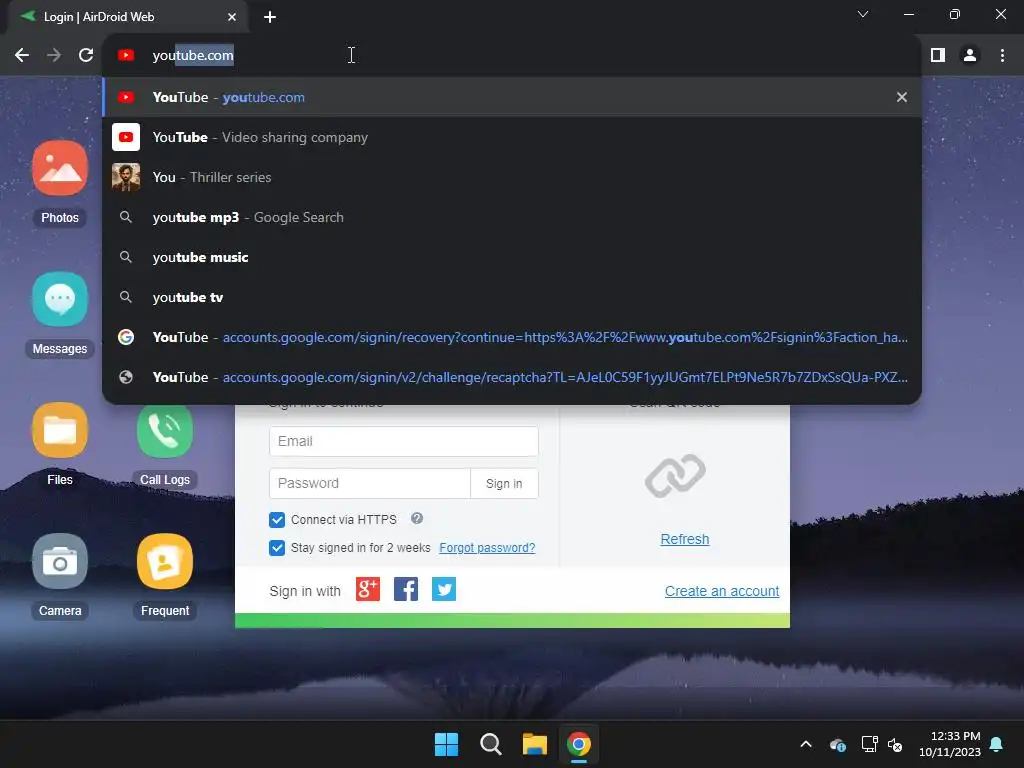Open the Photos app icon
1024x768 pixels.
tap(59, 168)
